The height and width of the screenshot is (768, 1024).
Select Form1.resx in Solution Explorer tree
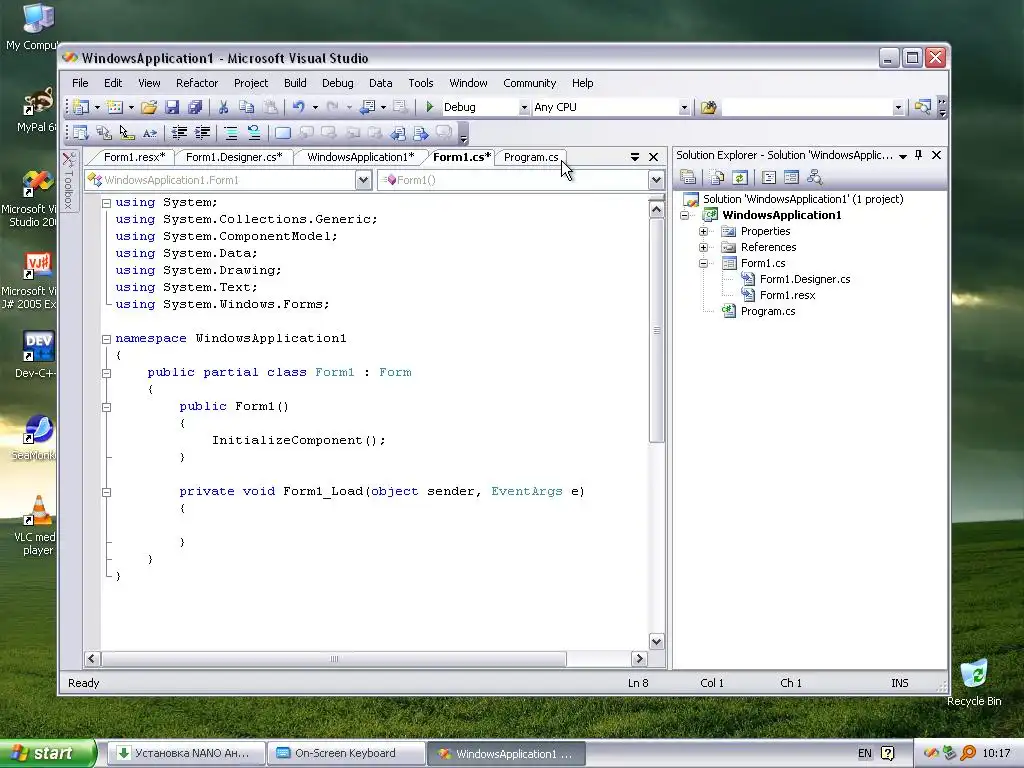point(787,295)
